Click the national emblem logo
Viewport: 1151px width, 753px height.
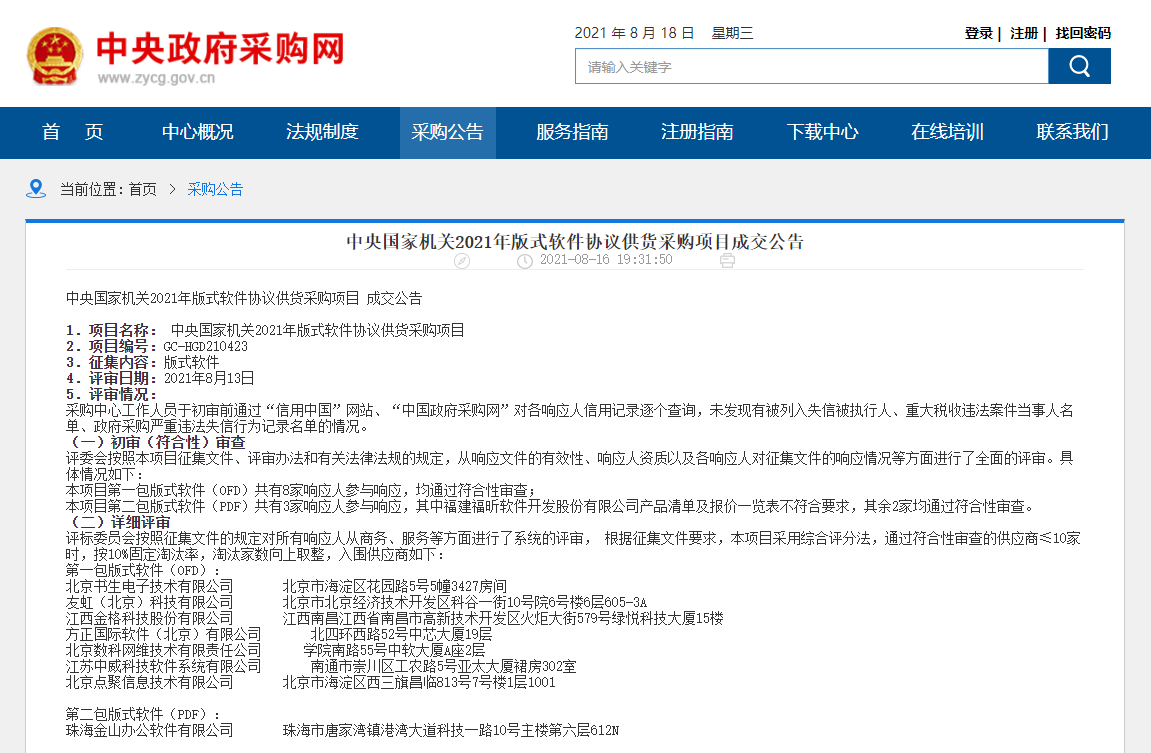[x=56, y=56]
